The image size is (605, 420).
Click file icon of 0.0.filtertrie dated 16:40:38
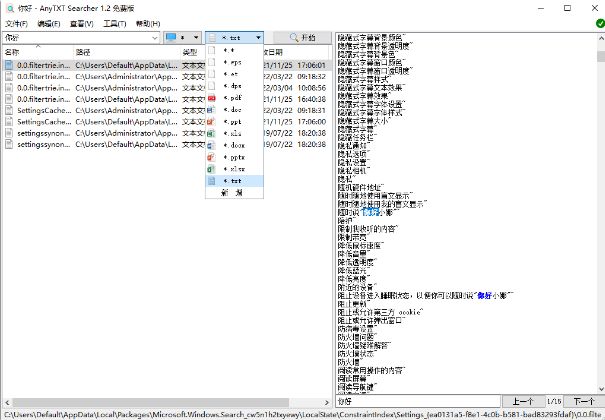pos(9,99)
